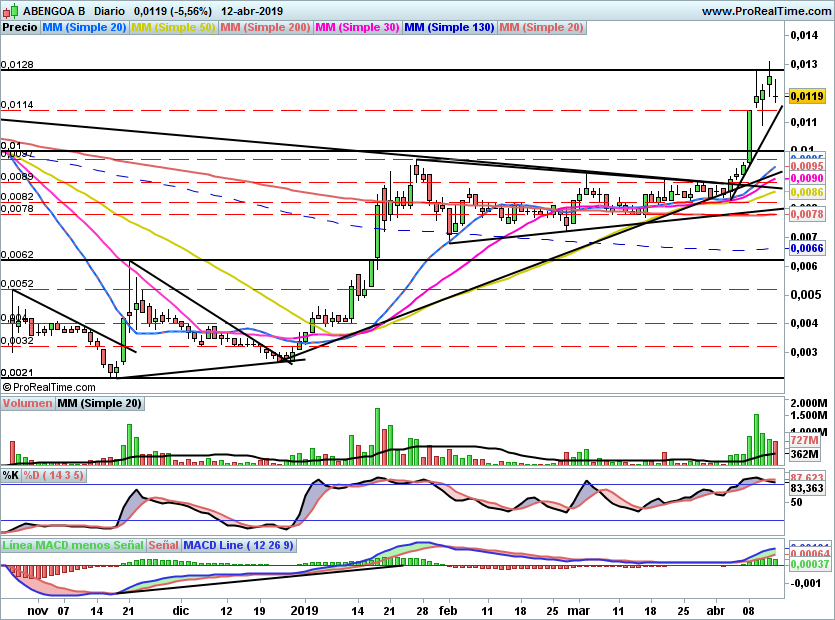Select the last red MM (Simple 20) label

(x=541, y=27)
